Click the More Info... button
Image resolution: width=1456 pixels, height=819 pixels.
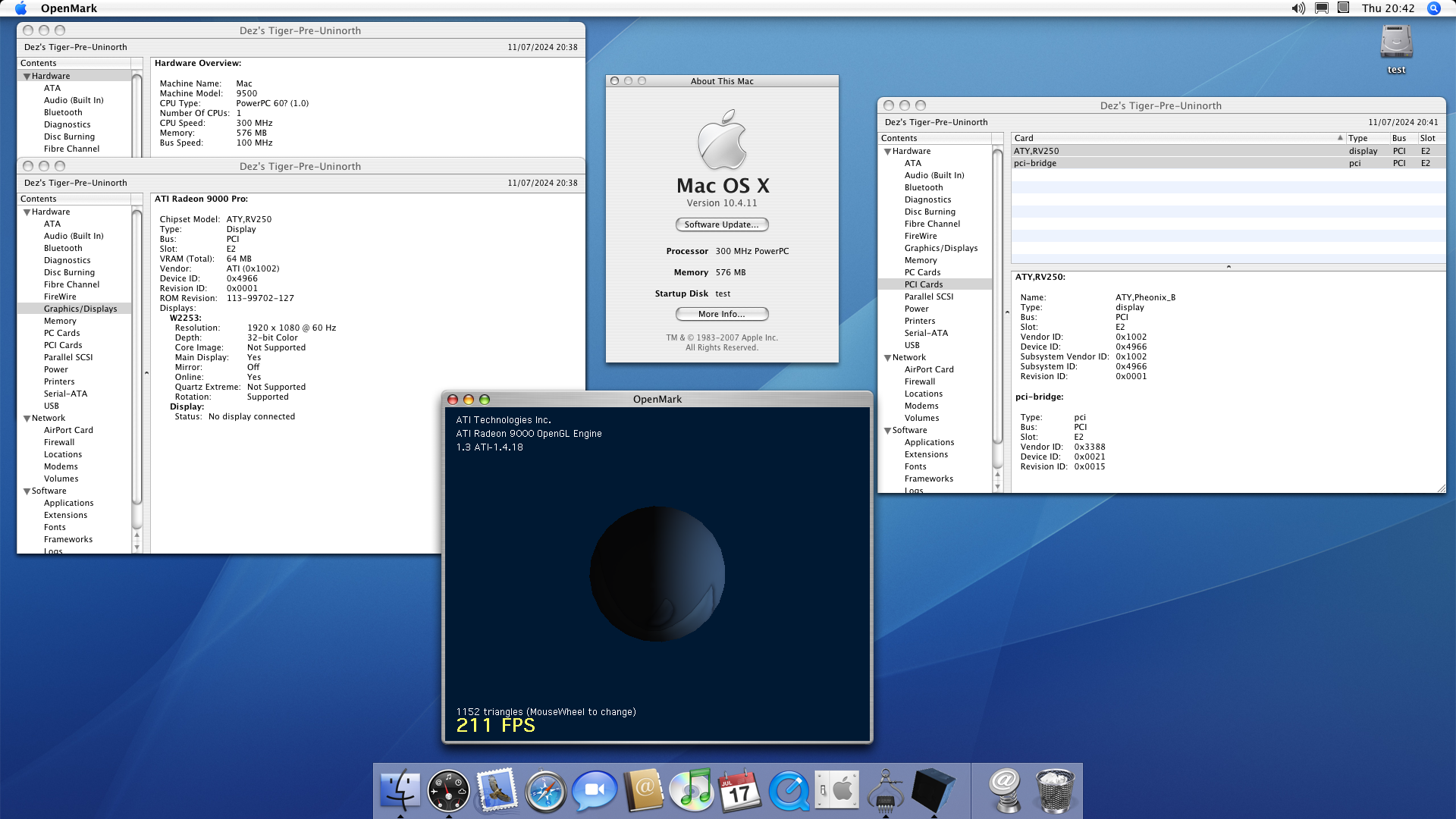pyautogui.click(x=721, y=314)
